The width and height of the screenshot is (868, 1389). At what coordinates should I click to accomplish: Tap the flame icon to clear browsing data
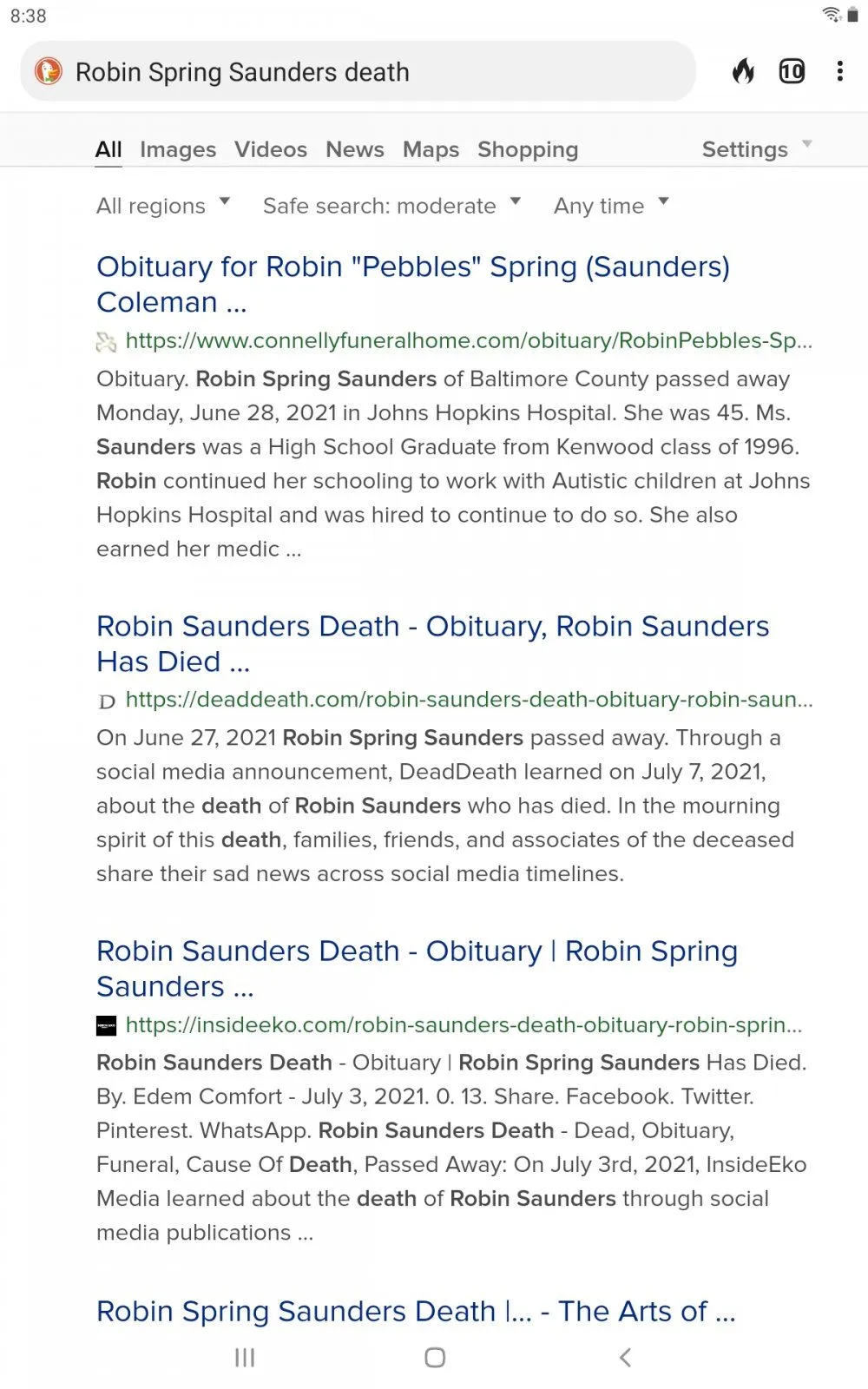[745, 71]
